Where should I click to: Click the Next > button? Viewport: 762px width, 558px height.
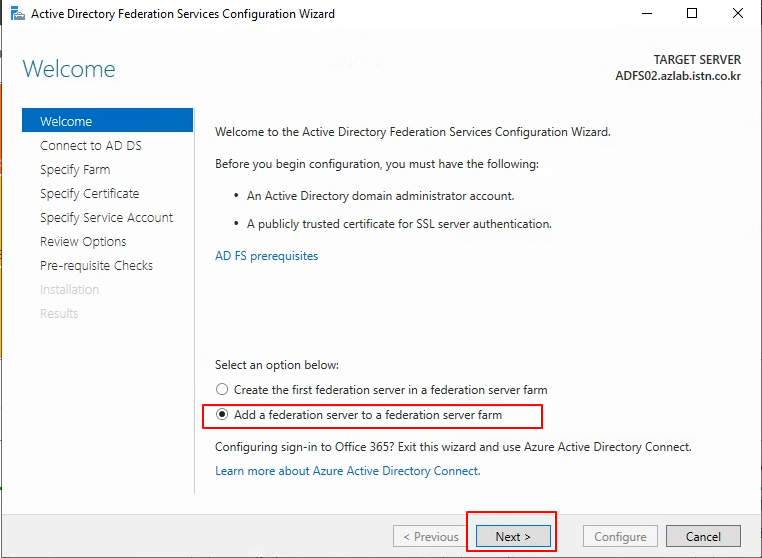coord(513,536)
